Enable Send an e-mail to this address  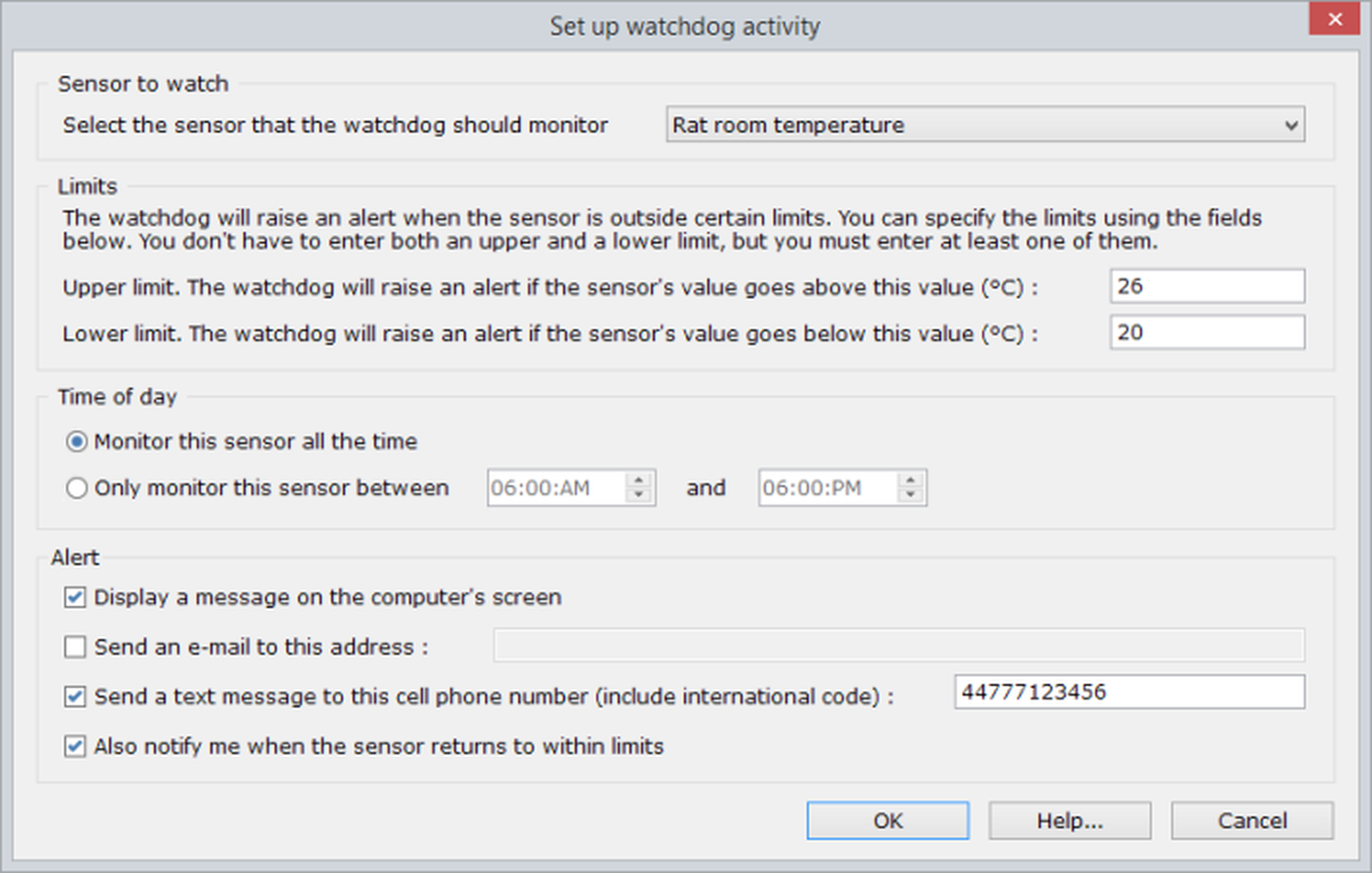75,647
